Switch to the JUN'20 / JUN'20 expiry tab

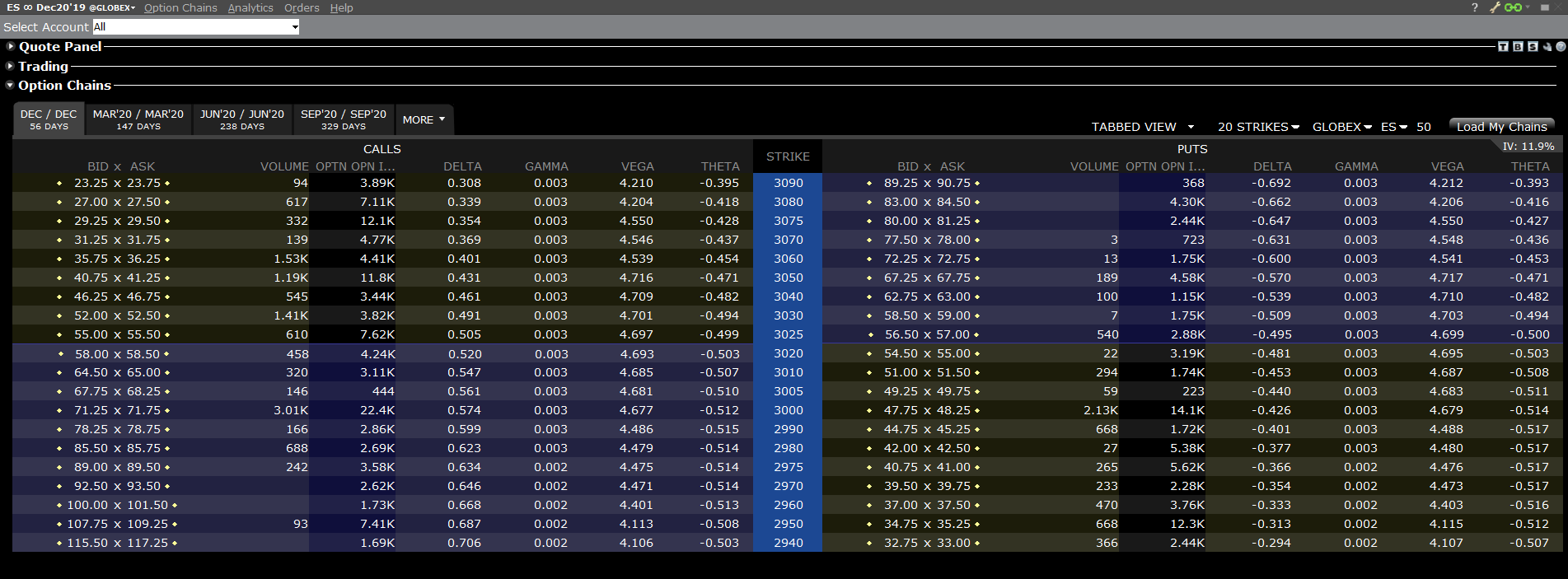242,119
